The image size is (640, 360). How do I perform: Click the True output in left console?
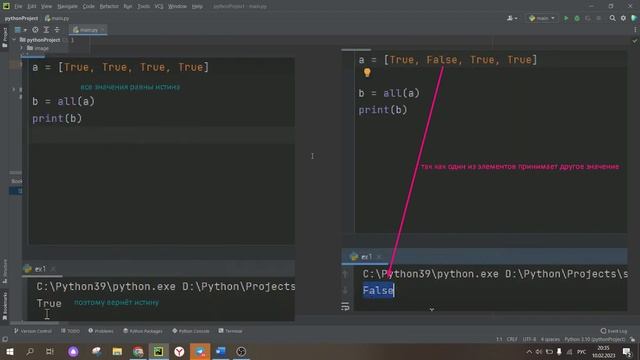(x=49, y=303)
